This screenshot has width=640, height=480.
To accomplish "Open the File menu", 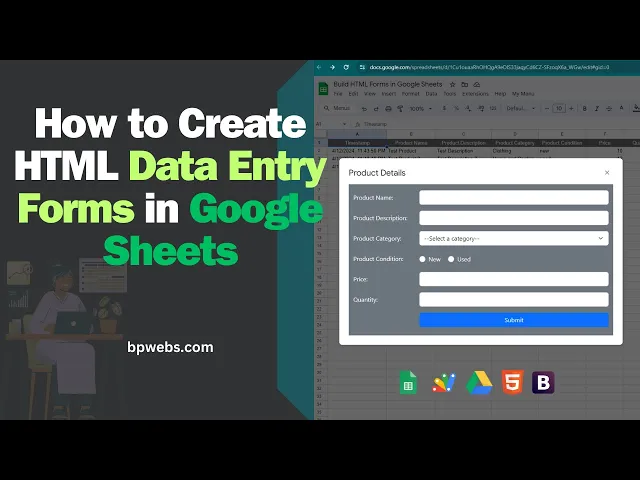I will point(338,94).
